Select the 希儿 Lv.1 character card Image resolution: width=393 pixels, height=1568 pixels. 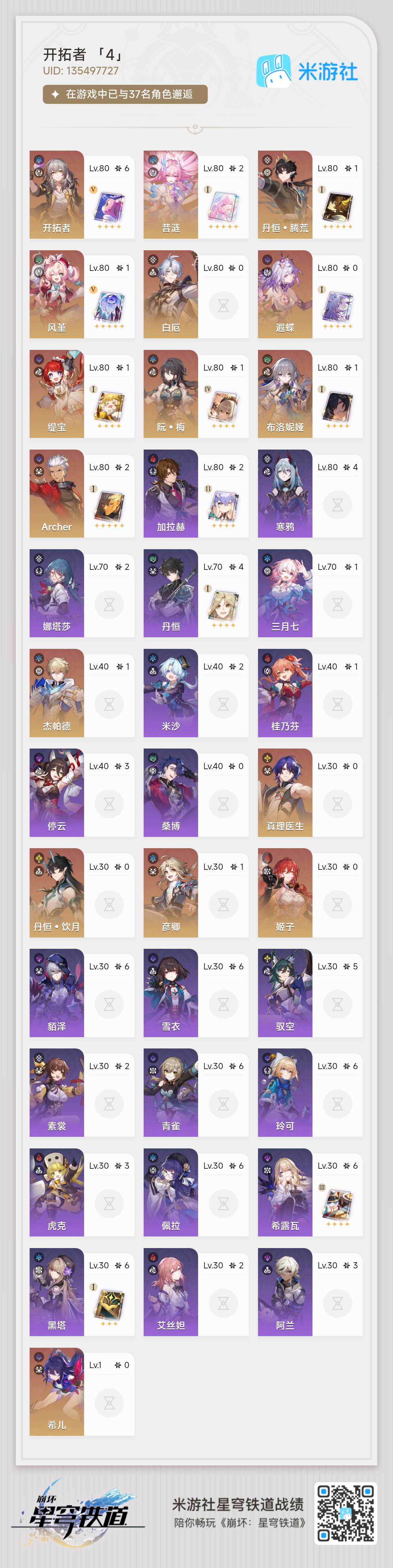point(82,1392)
